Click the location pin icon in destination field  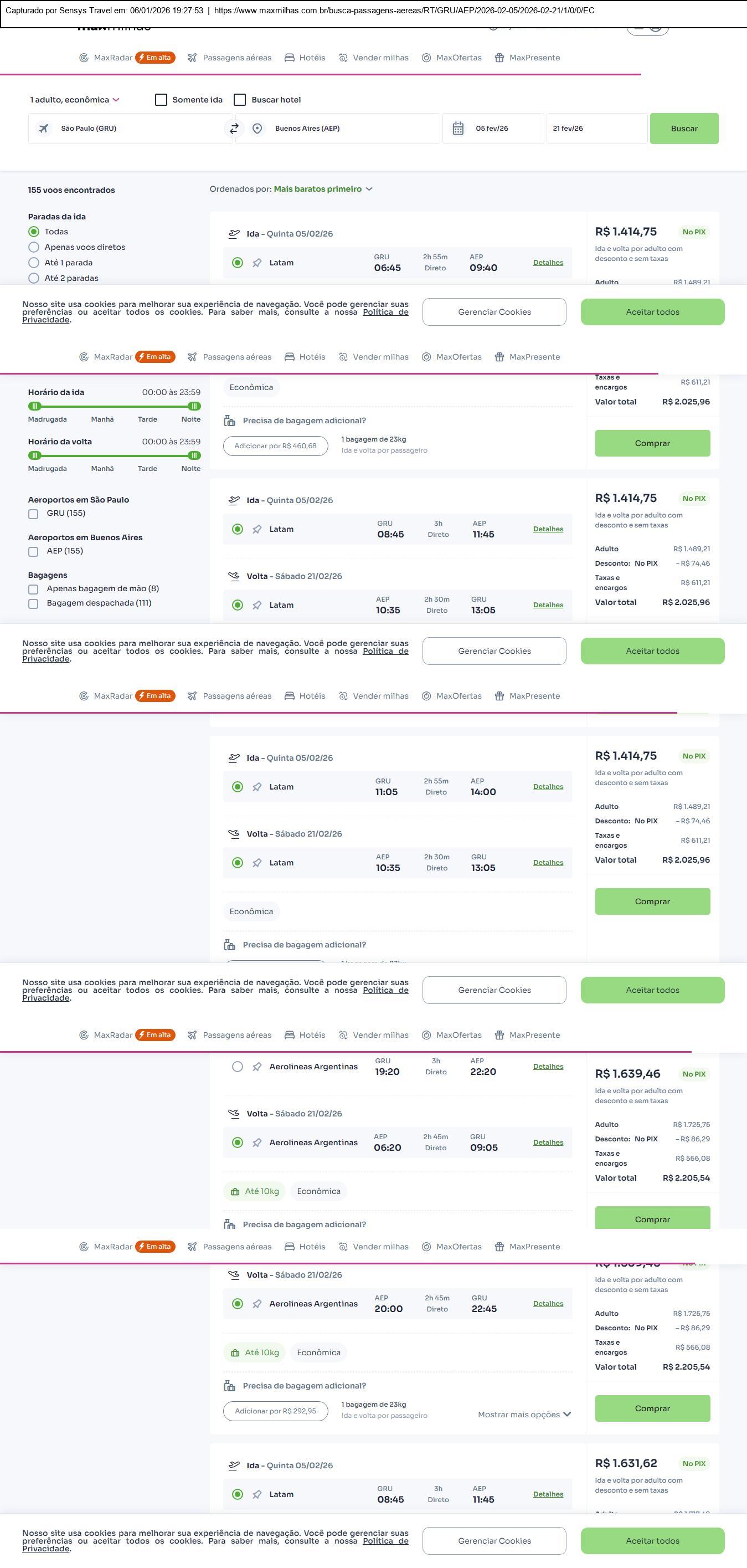point(257,129)
